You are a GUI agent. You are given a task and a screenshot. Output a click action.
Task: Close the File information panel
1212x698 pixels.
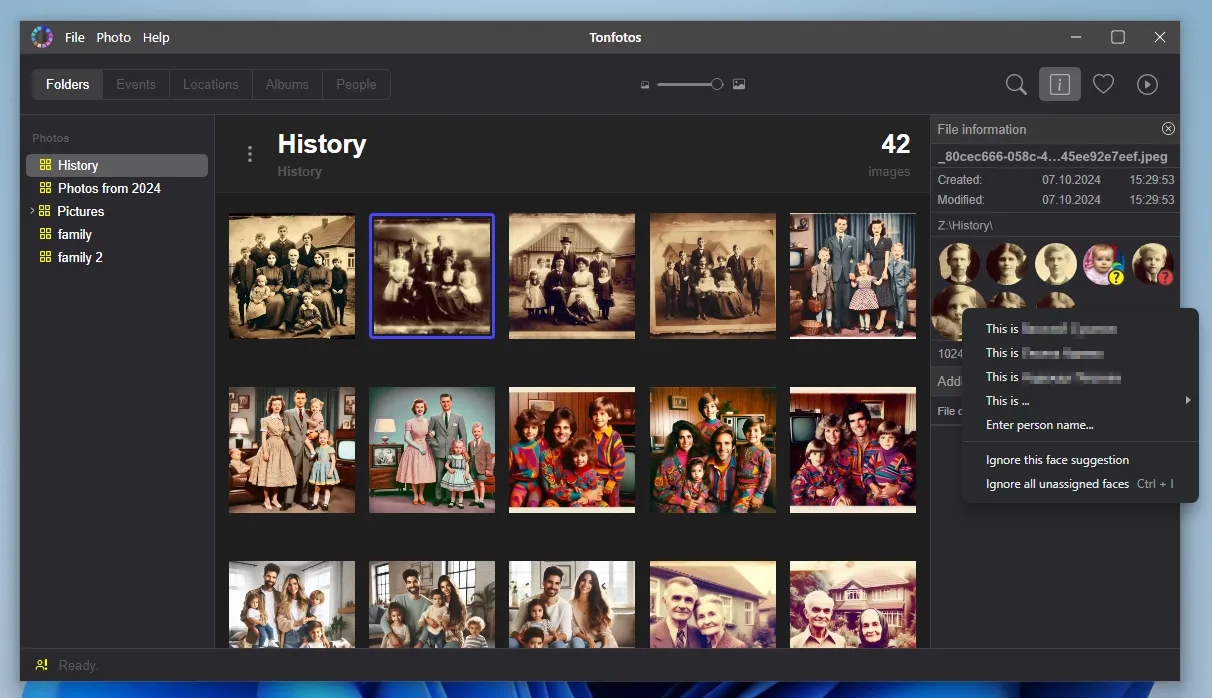click(x=1168, y=129)
